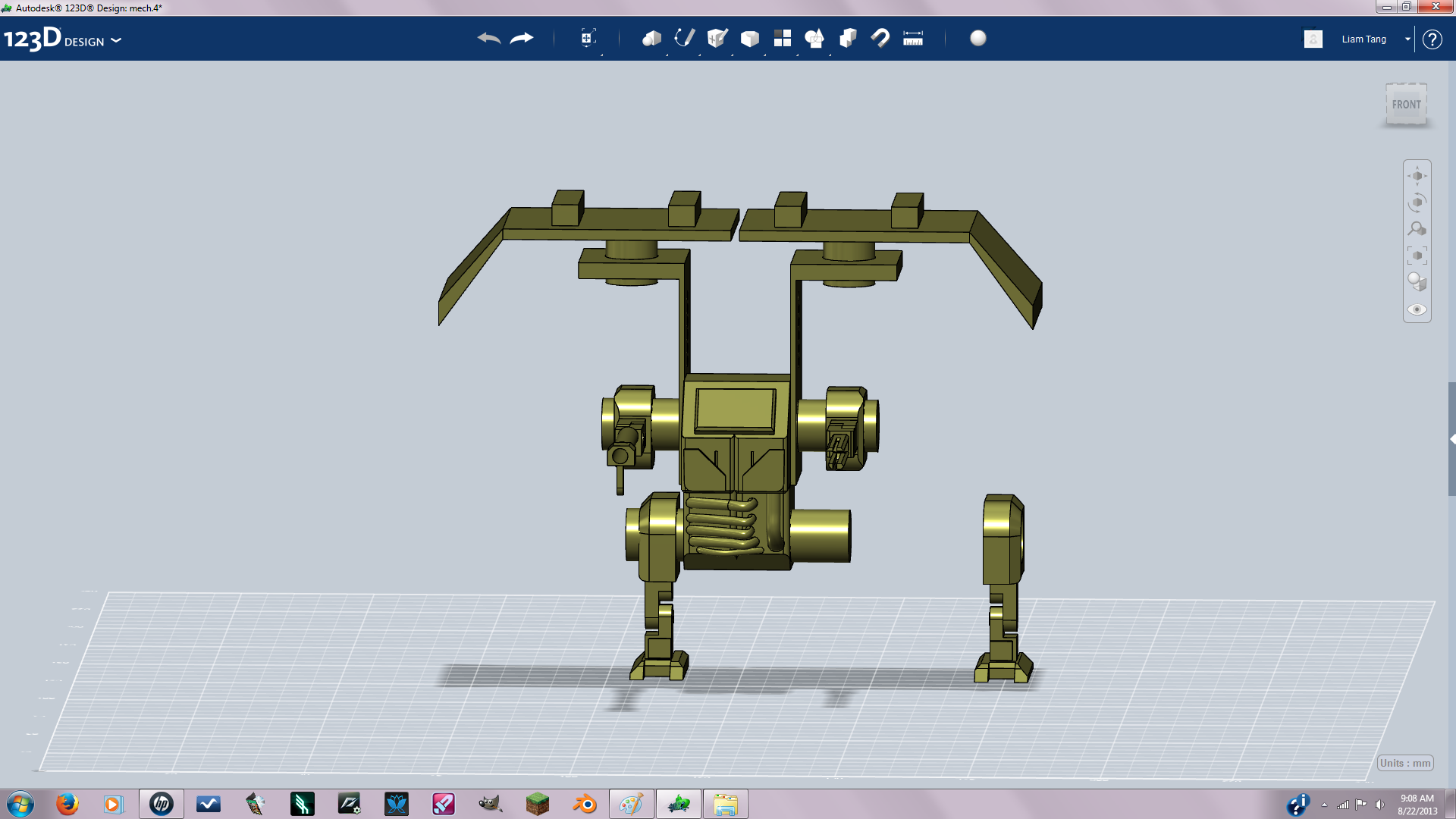Click the Liam Tang user name
This screenshot has height=819, width=1456.
tap(1363, 39)
